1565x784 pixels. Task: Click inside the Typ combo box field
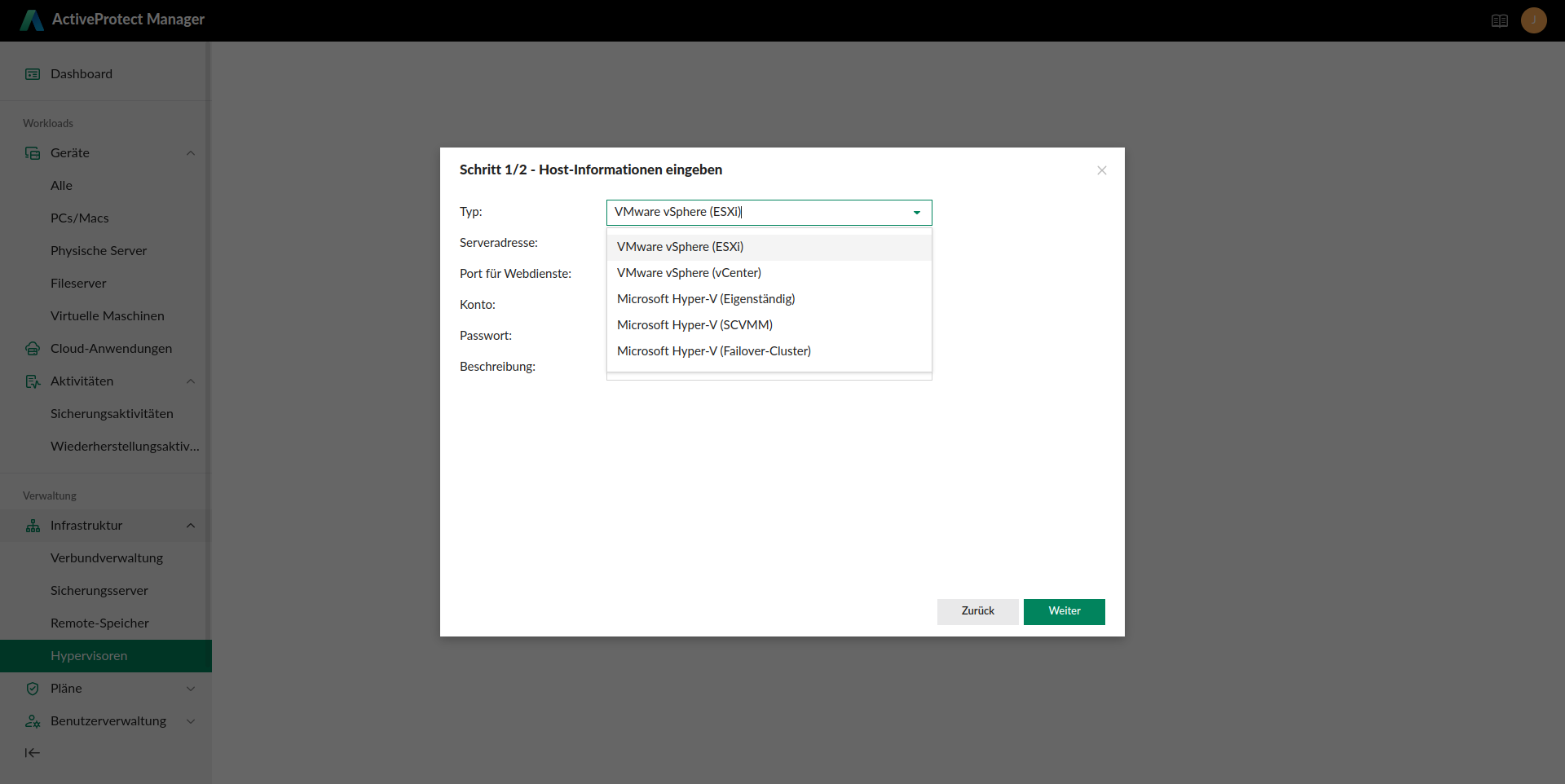click(758, 213)
